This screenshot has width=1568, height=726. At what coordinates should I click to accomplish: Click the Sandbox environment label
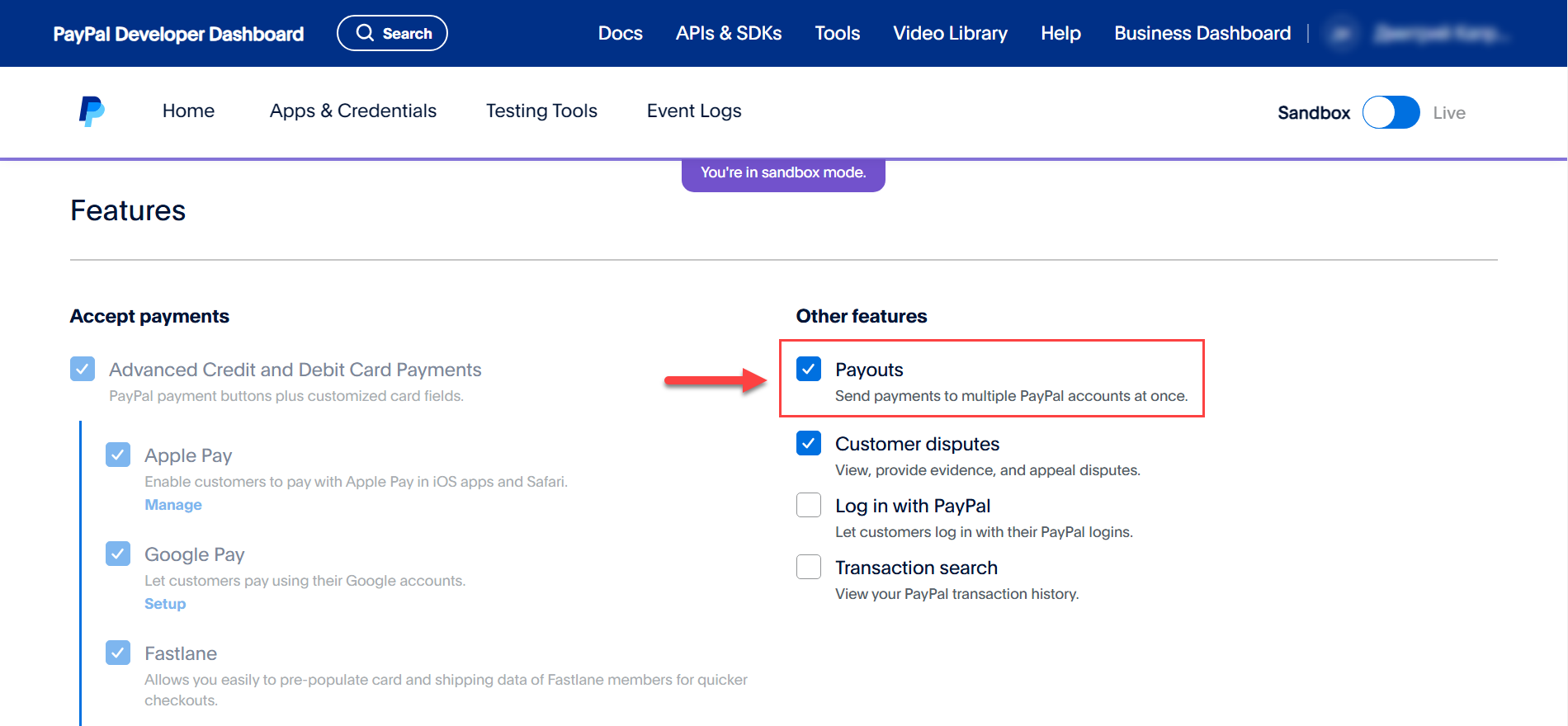tap(1314, 113)
